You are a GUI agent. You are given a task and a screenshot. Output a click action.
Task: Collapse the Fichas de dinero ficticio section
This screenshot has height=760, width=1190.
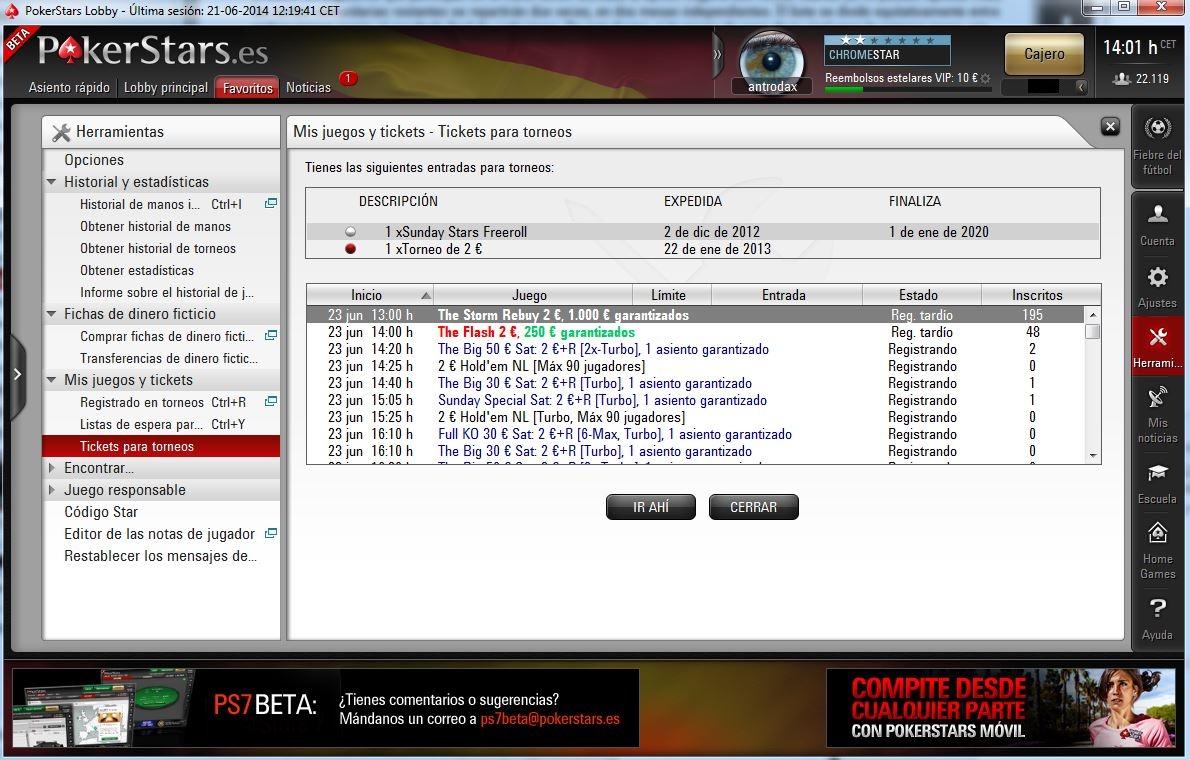[x=52, y=314]
